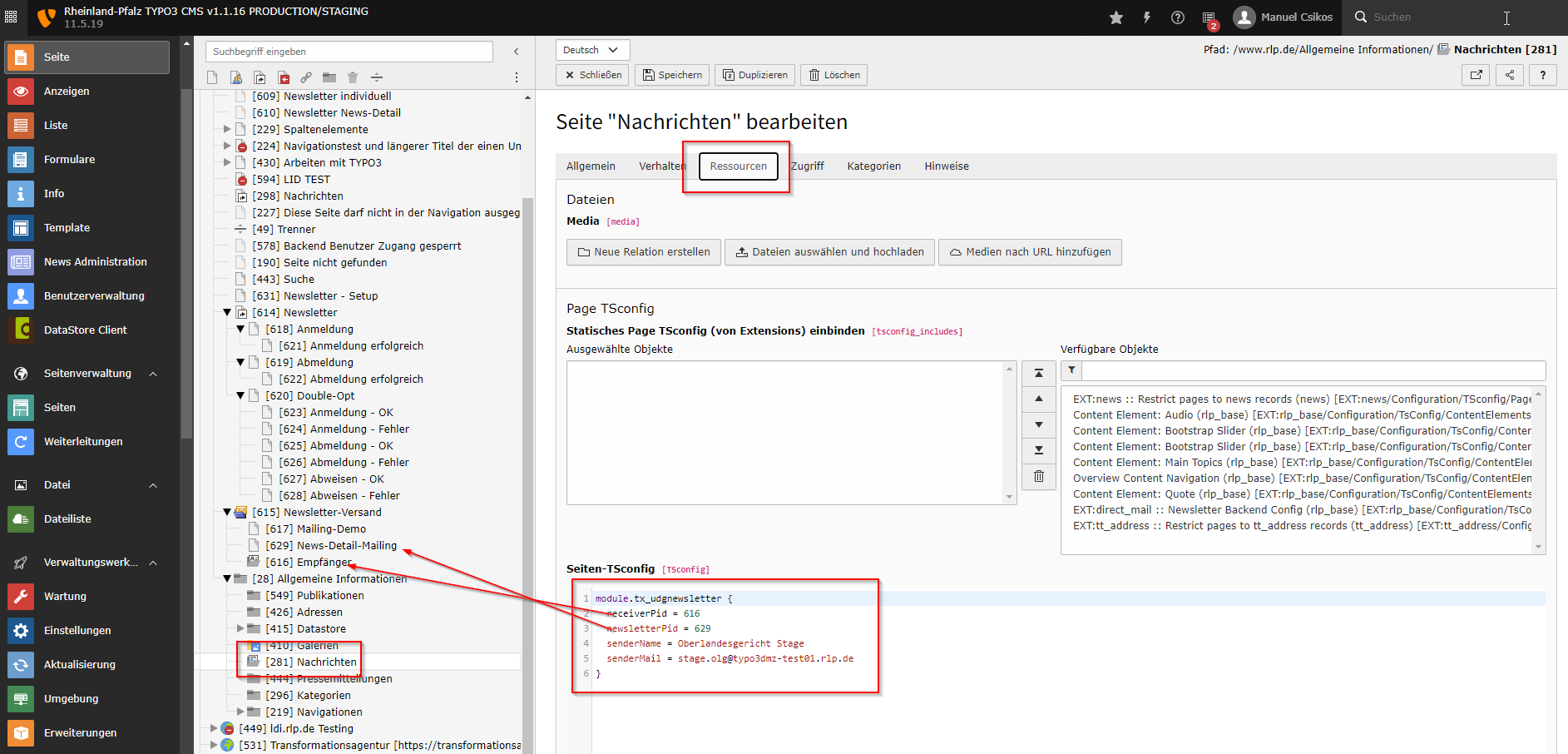Open the Aktualisierung module
Image resolution: width=1568 pixels, height=754 pixels.
[87, 665]
